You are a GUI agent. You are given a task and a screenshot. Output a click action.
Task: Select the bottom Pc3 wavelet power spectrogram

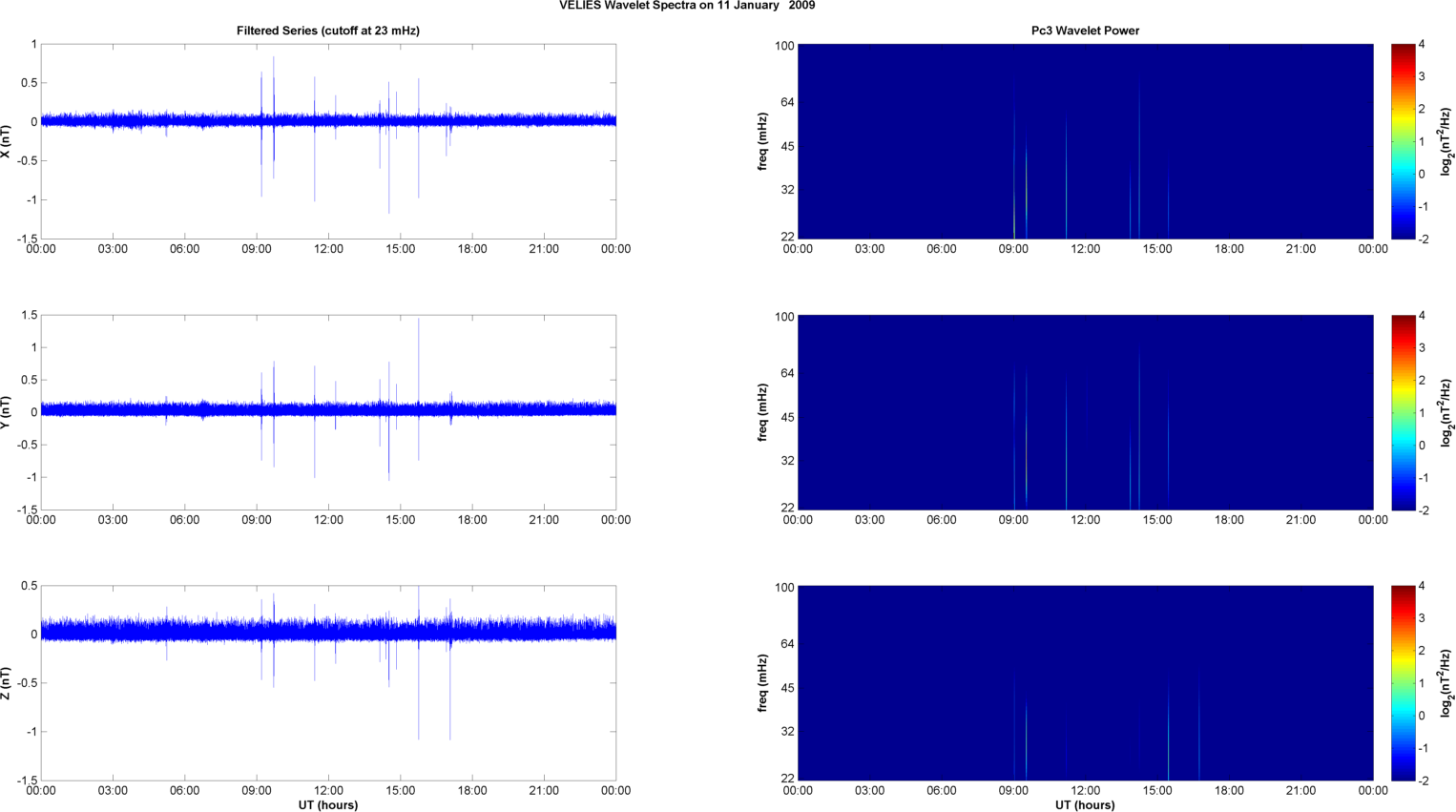coord(1085,683)
